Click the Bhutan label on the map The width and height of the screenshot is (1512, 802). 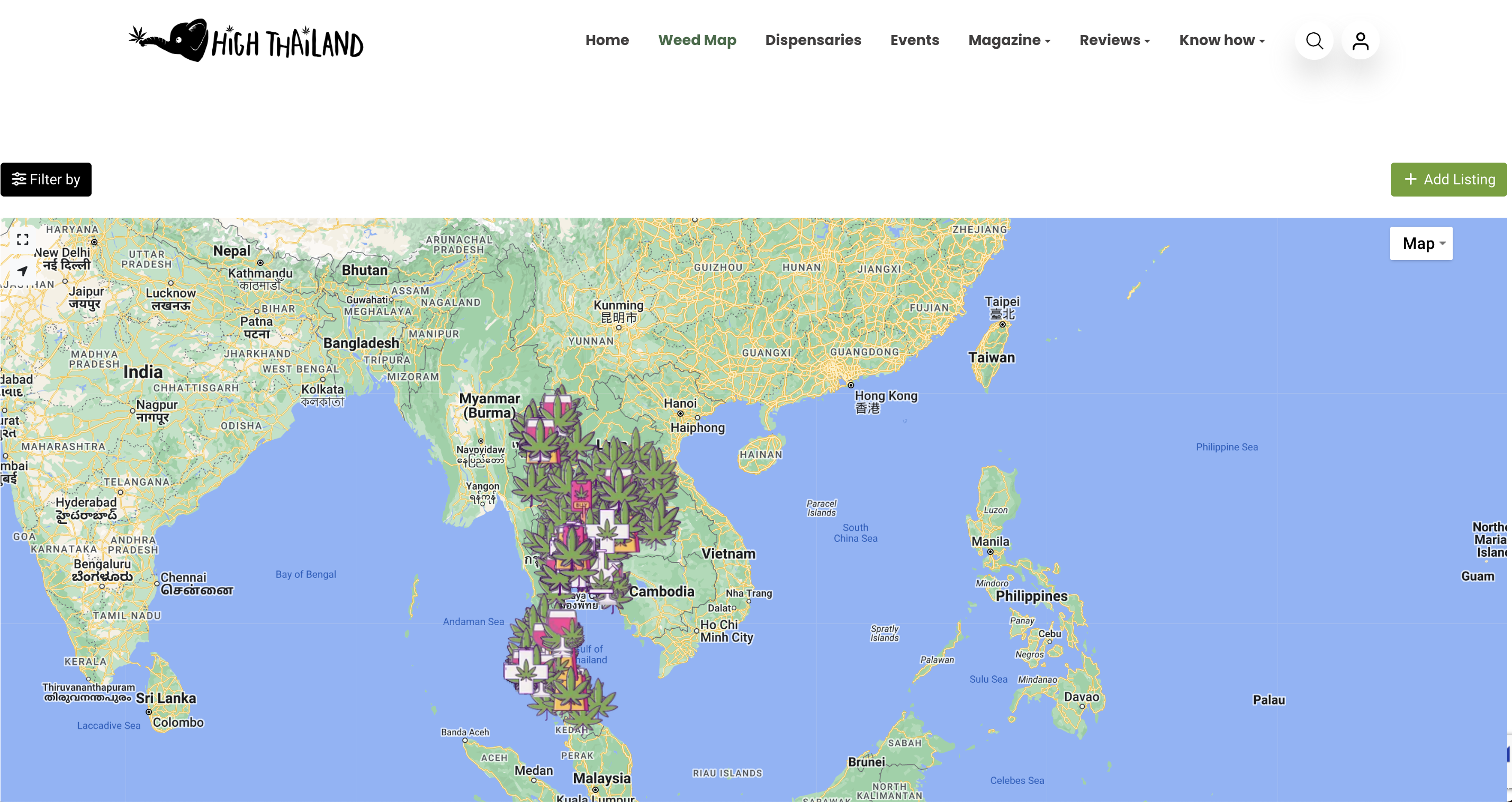click(364, 270)
